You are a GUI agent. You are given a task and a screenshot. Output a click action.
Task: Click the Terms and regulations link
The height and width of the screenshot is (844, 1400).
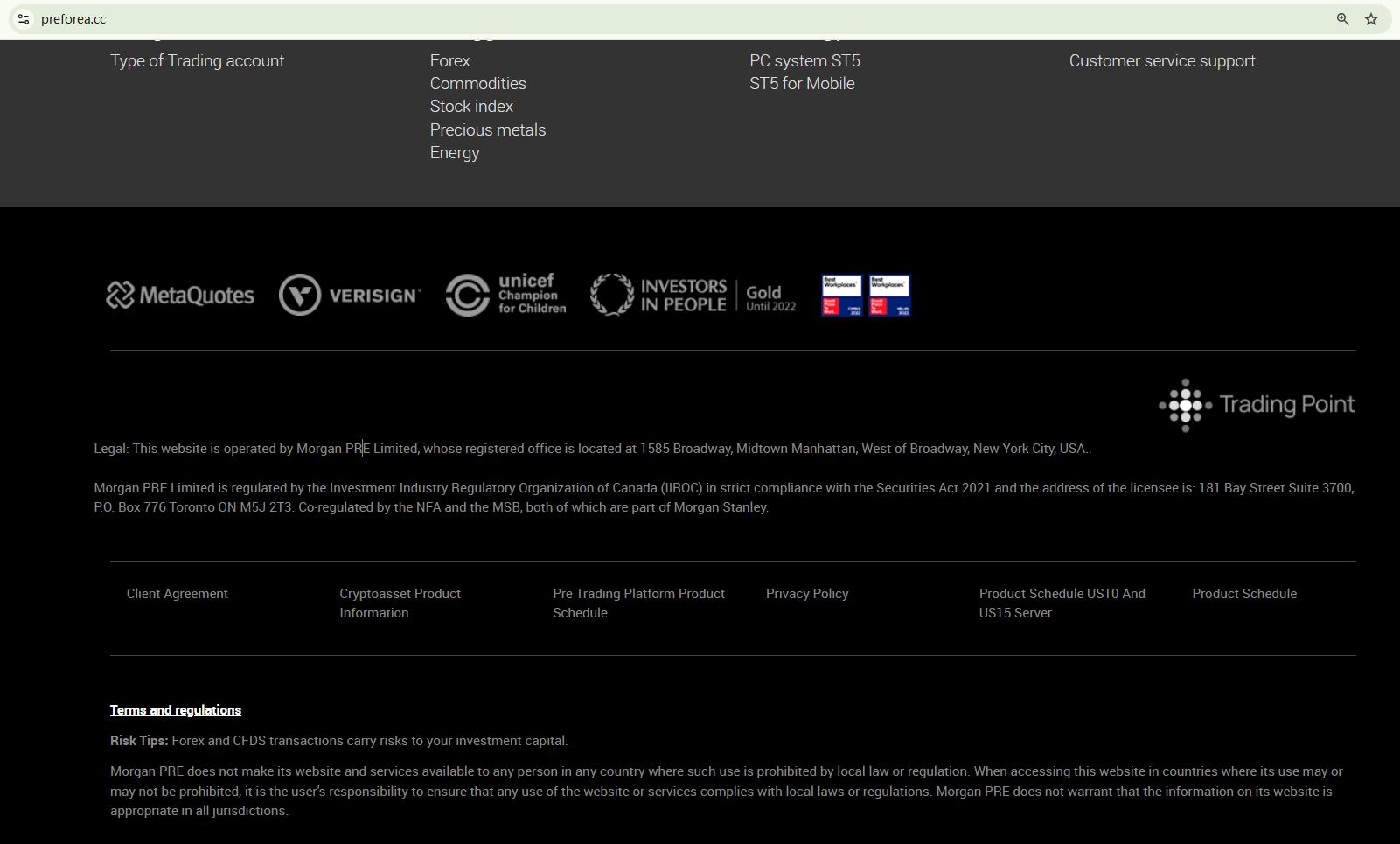click(176, 710)
